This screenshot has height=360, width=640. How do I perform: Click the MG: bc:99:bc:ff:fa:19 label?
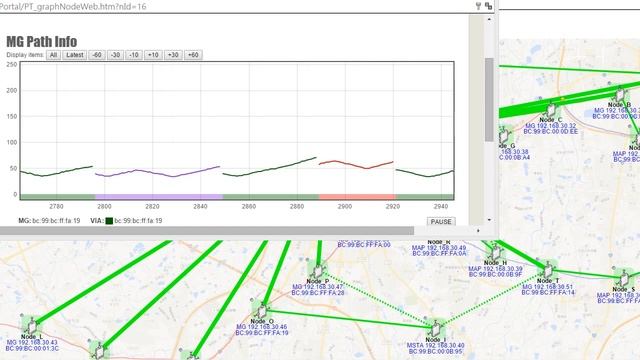[49, 221]
